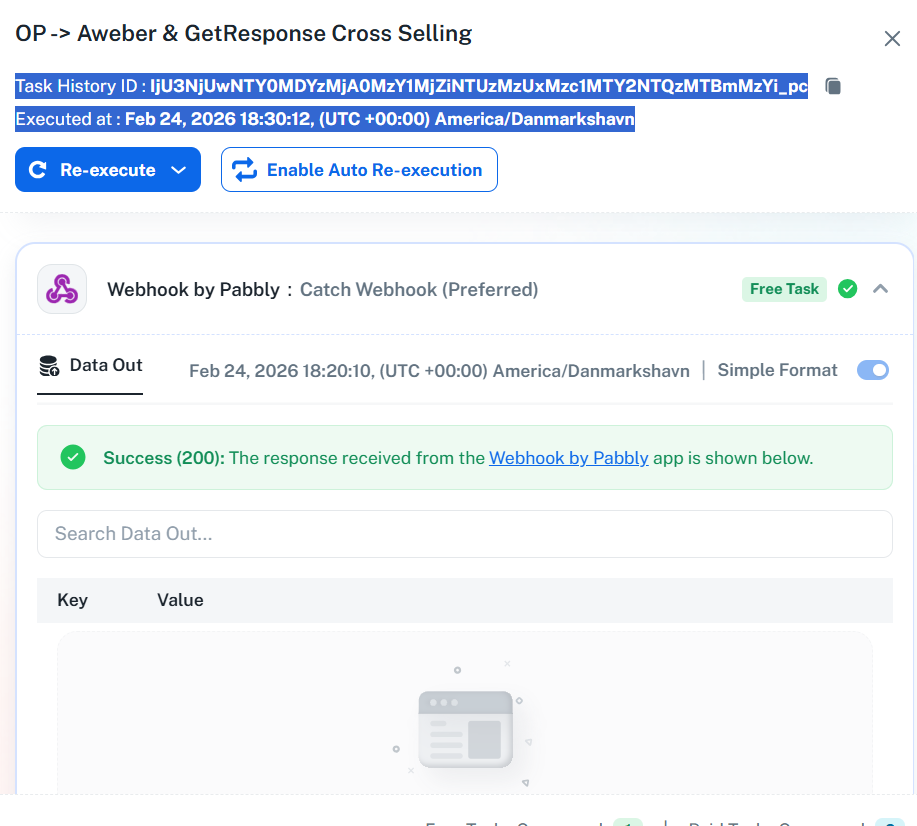Click the green Success checkmark icon
The height and width of the screenshot is (826, 917).
72,458
